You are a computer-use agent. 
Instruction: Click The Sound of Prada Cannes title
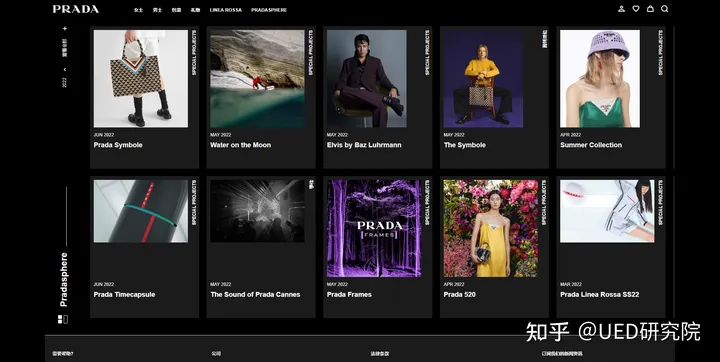coord(255,294)
